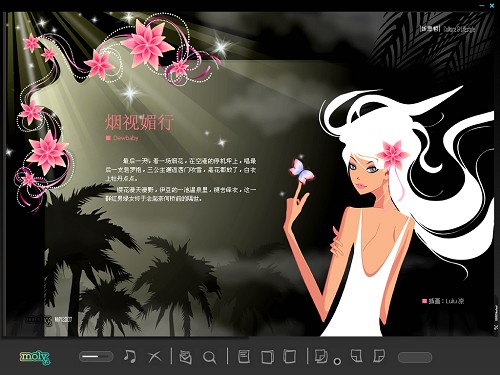The image size is (500, 375).
Task: Click the crossed-lines tool icon beside music note
Action: pyautogui.click(x=155, y=357)
